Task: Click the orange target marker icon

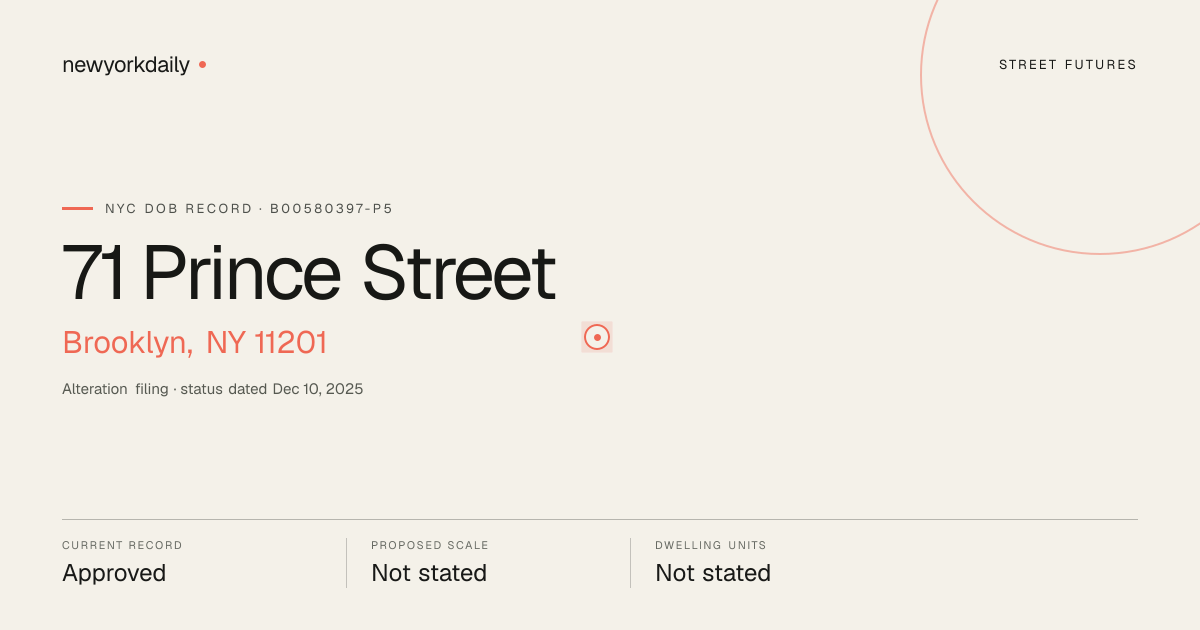Action: [x=597, y=337]
